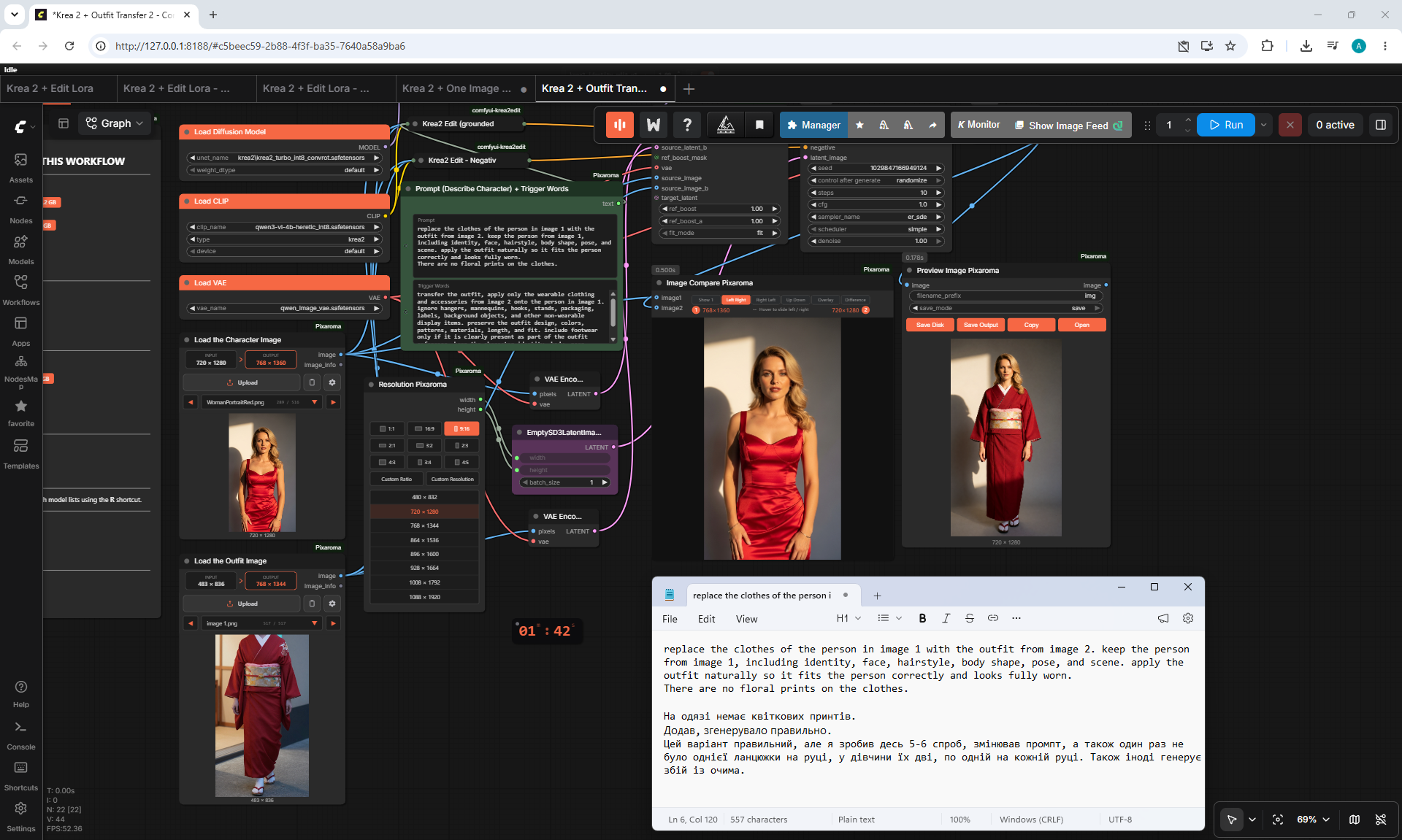The width and height of the screenshot is (1402, 840).
Task: Open the image 1.png file dropdown
Action: click(x=315, y=623)
